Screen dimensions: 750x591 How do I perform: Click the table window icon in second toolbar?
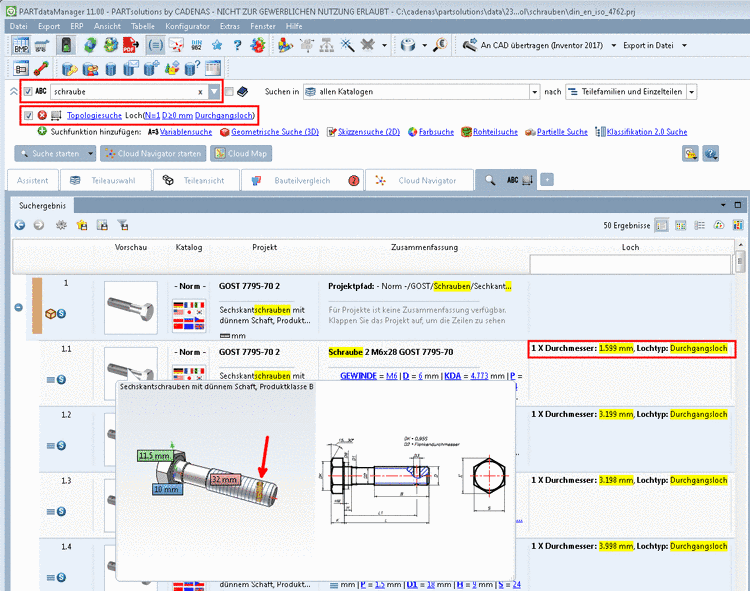212,69
